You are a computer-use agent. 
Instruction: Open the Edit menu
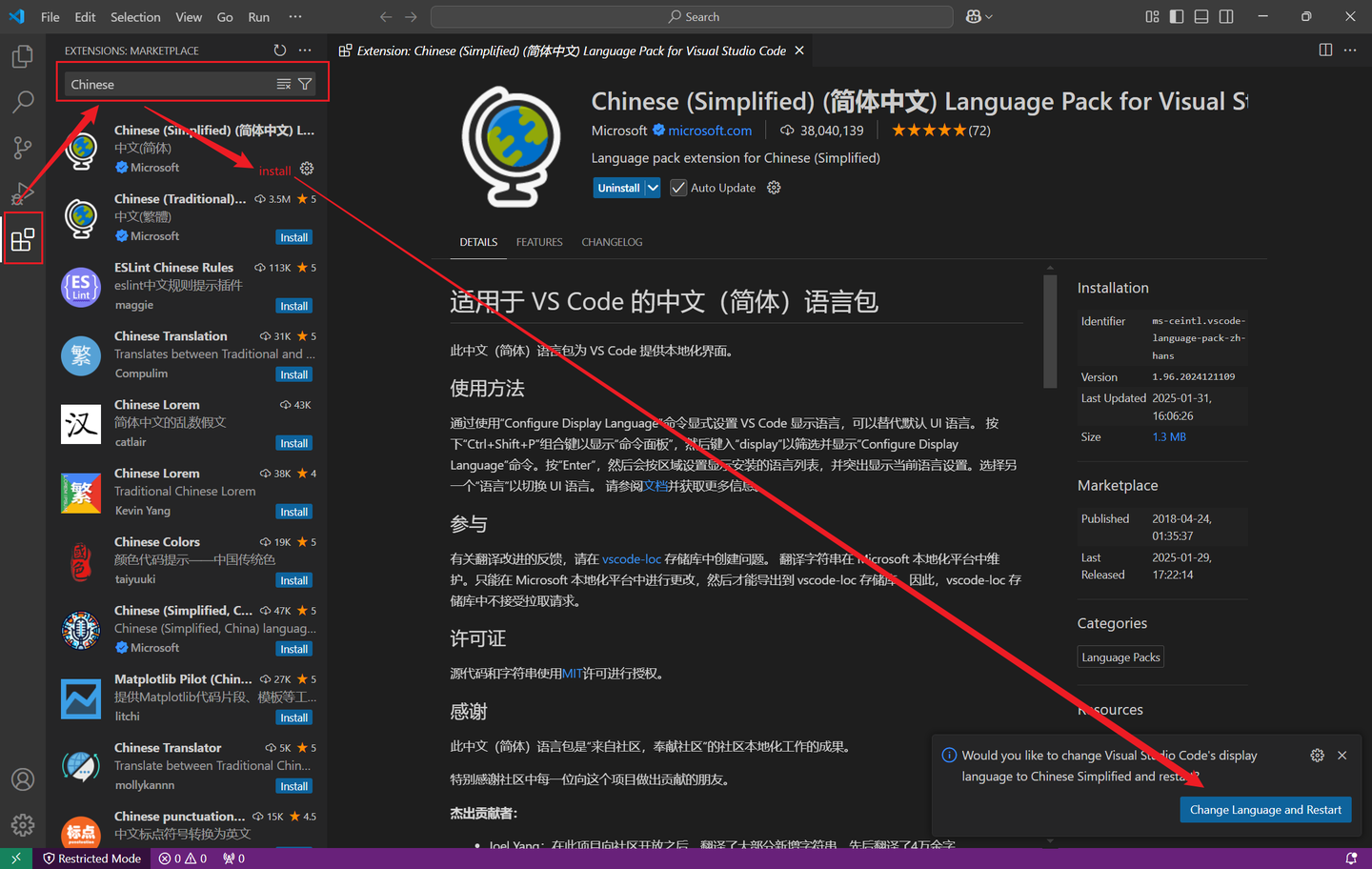point(85,17)
